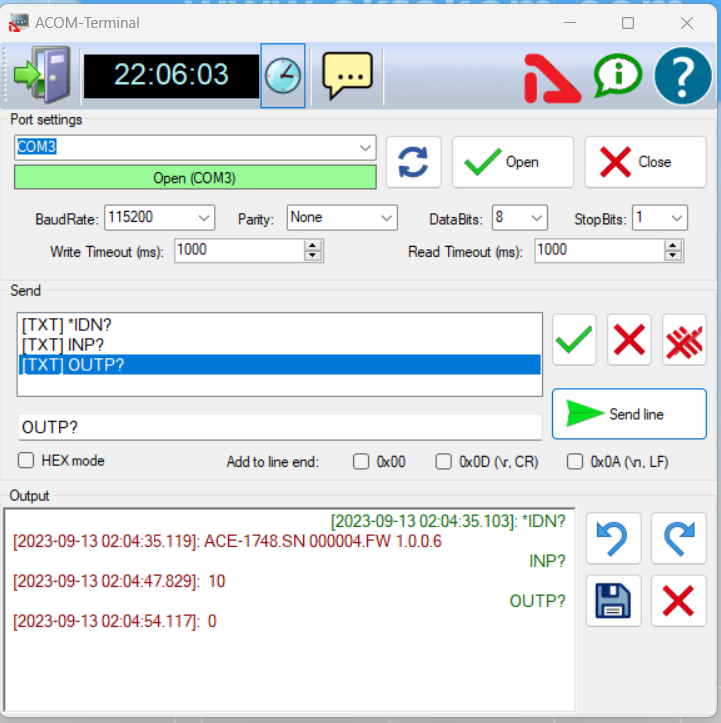Viewport: 721px width, 723px height.
Task: Click the red company logo icon
Action: (x=551, y=78)
